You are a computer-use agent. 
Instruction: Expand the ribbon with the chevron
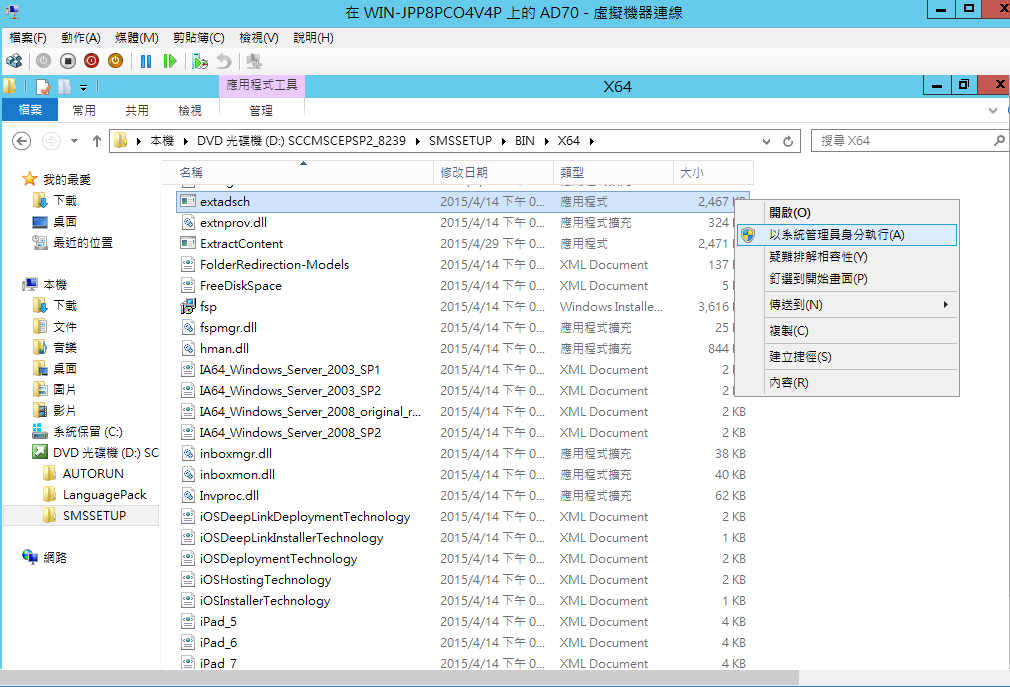[993, 111]
